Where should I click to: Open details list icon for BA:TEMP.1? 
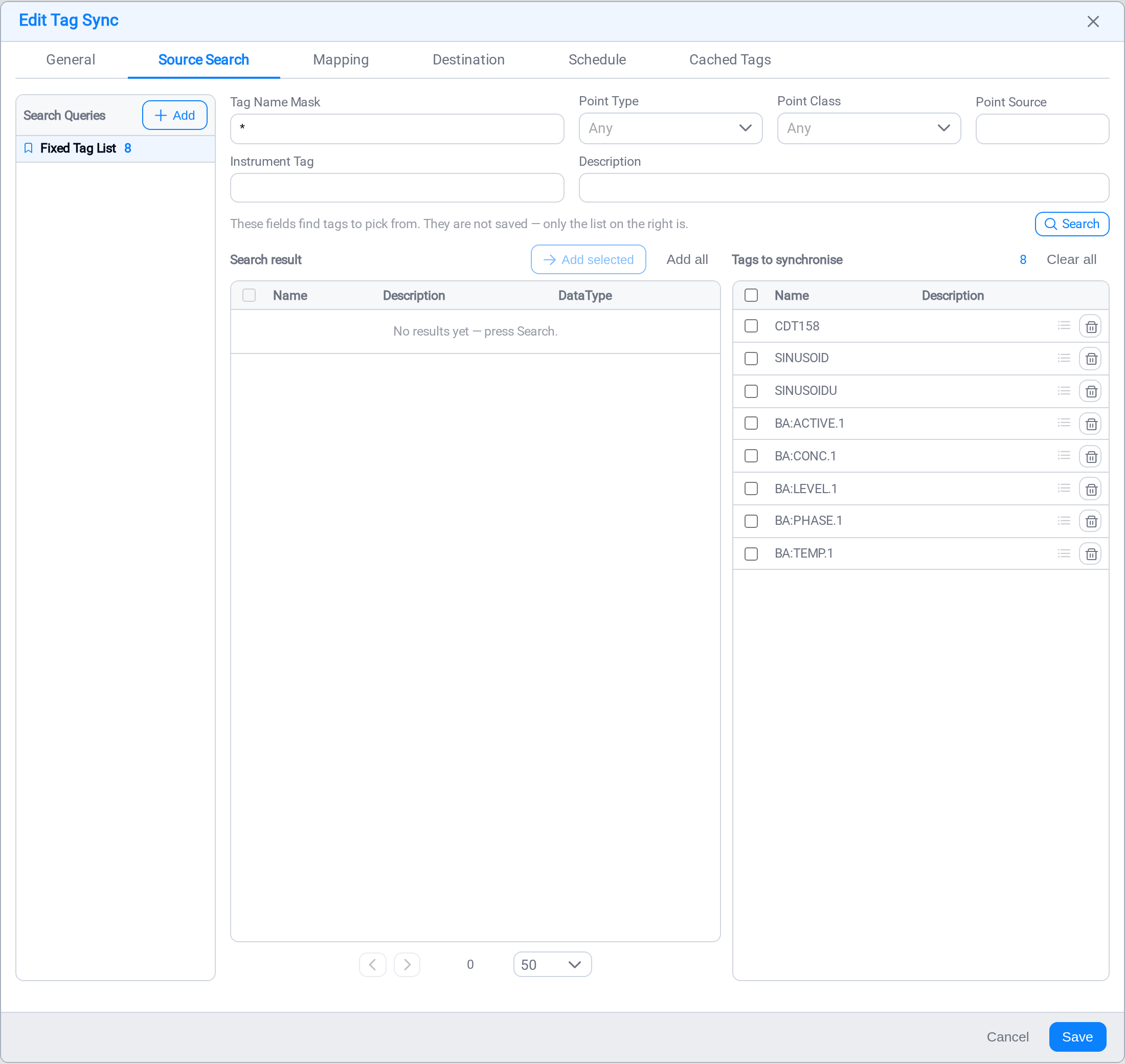(x=1064, y=553)
